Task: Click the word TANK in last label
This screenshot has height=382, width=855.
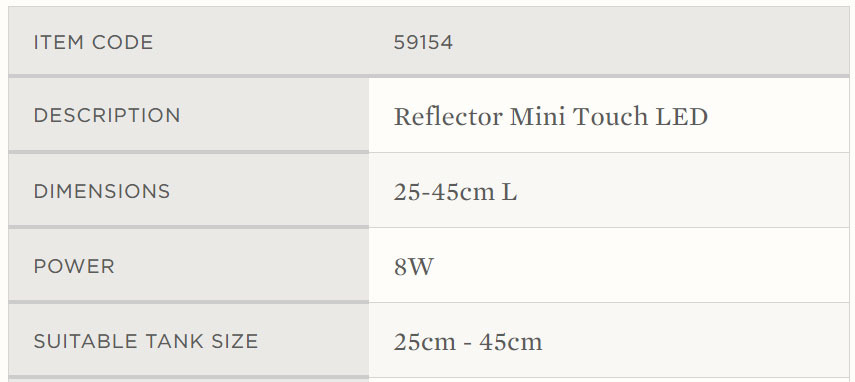Action: tap(169, 342)
